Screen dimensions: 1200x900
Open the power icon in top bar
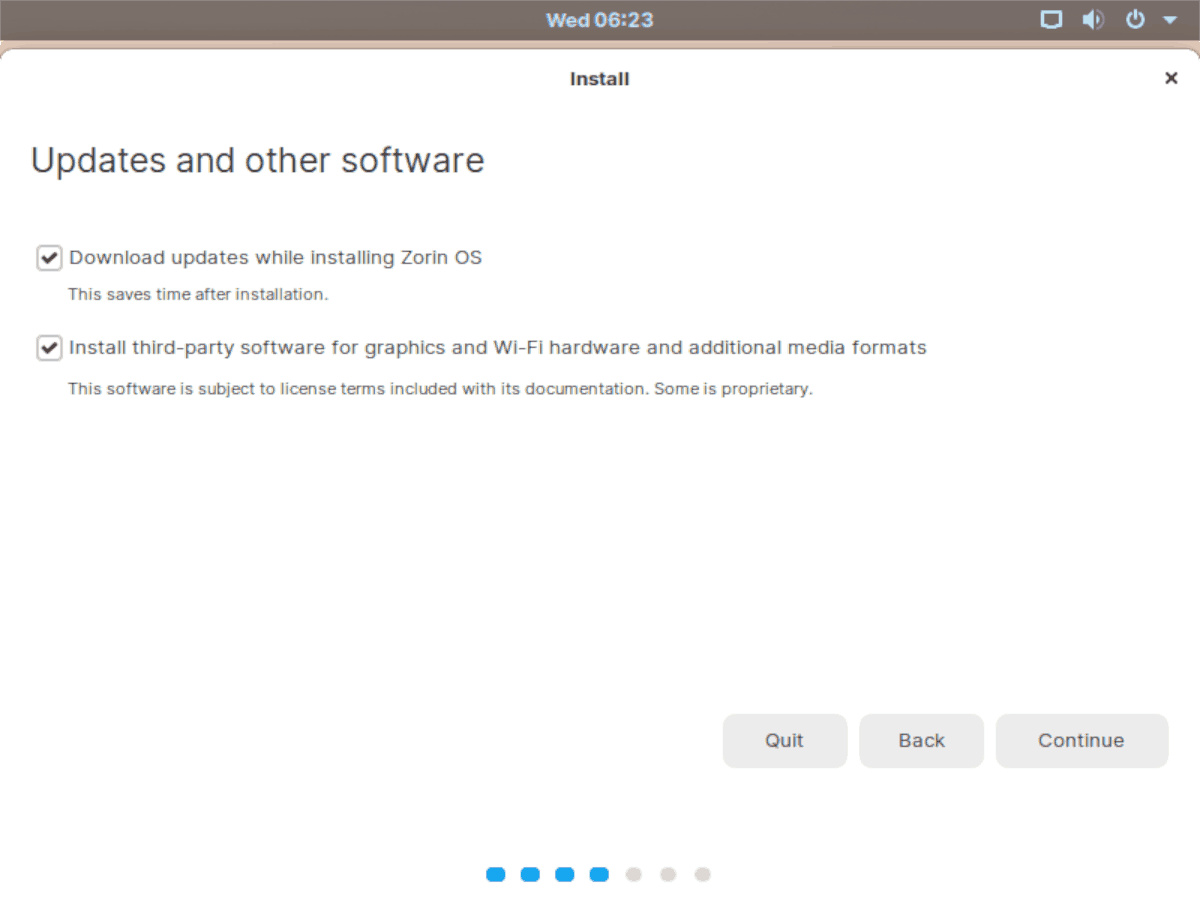(1135, 20)
